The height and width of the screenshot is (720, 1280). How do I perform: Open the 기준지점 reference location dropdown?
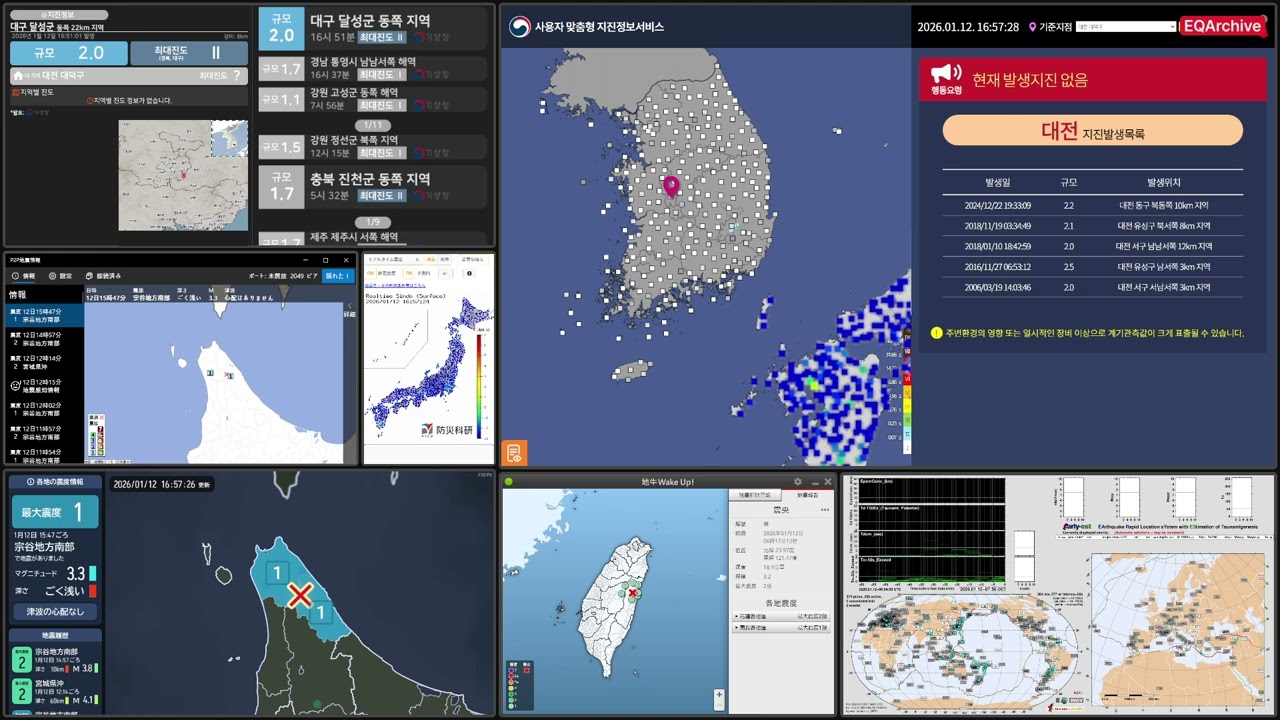pyautogui.click(x=1126, y=27)
